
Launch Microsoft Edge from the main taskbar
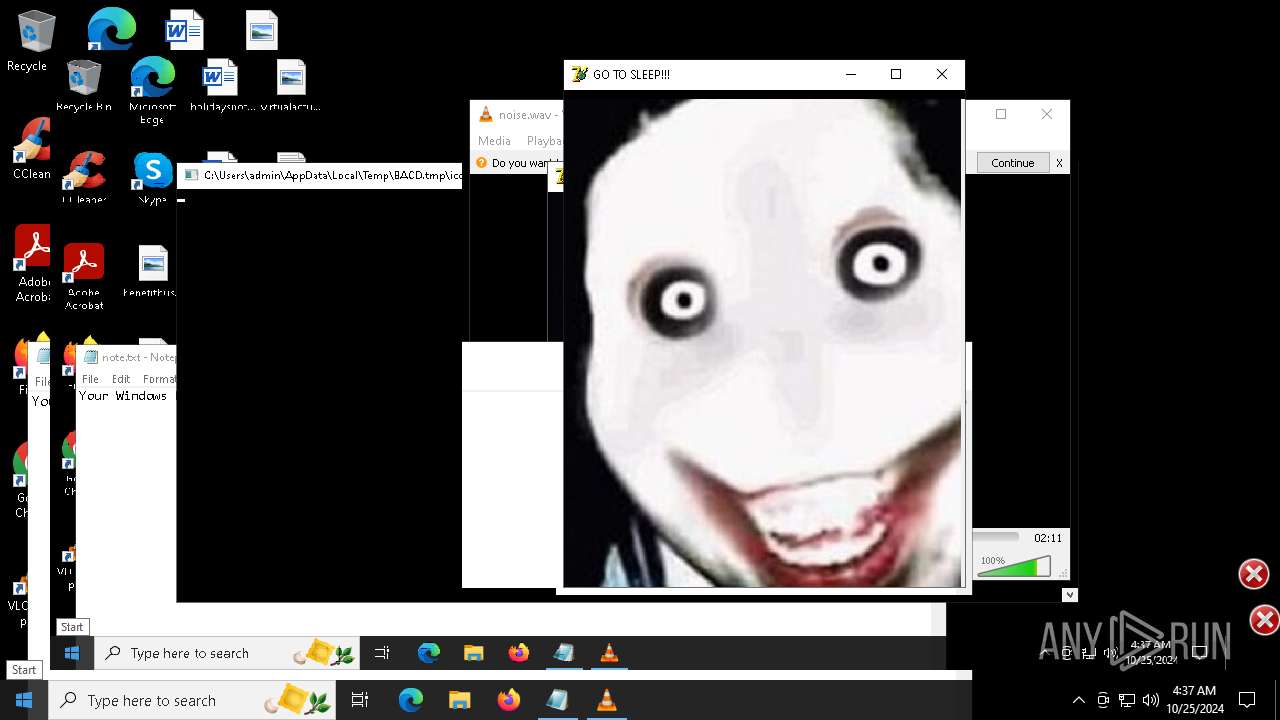411,701
